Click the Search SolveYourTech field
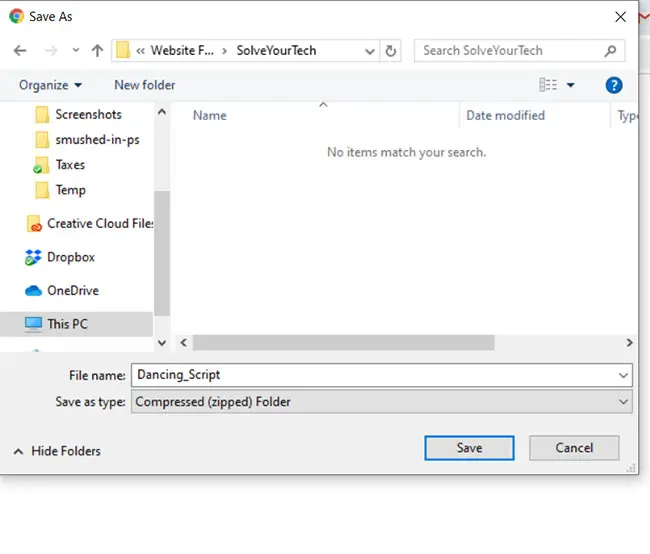This screenshot has width=650, height=554. click(x=508, y=50)
